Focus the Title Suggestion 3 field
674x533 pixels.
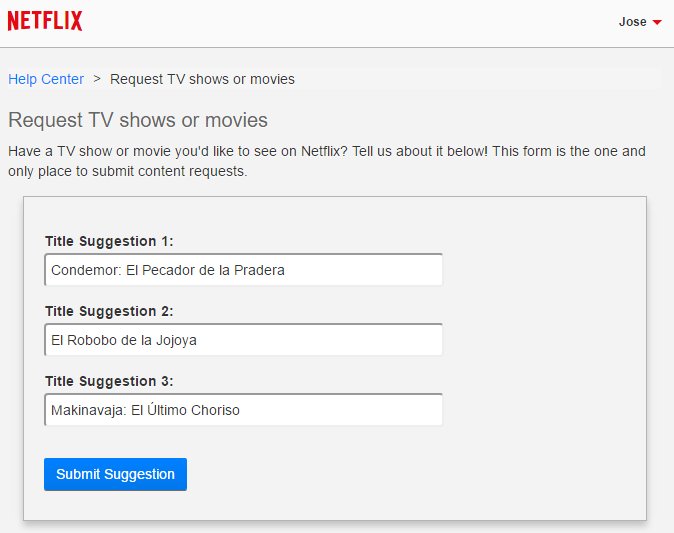pyautogui.click(x=244, y=410)
